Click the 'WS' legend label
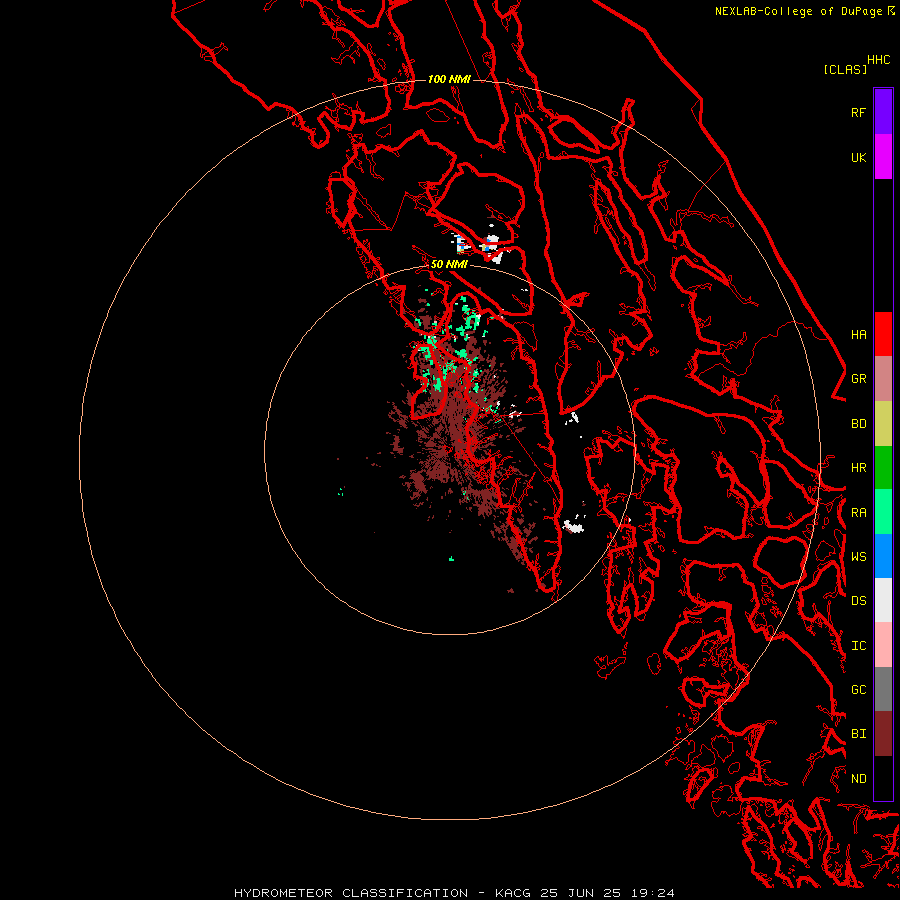Image resolution: width=900 pixels, height=900 pixels. (858, 557)
